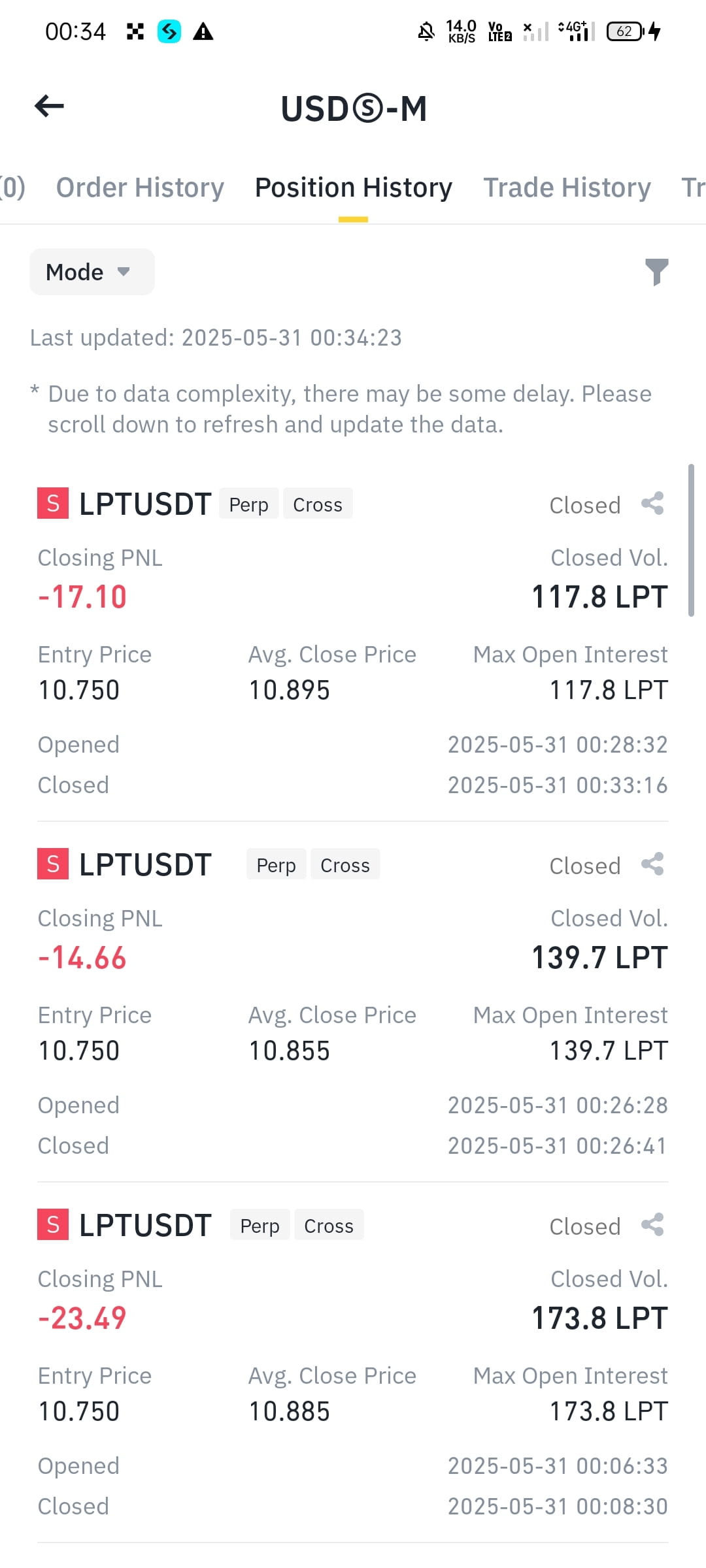Tap Perp tag on first LPTUSDT entry
706x1568 pixels.
(249, 504)
